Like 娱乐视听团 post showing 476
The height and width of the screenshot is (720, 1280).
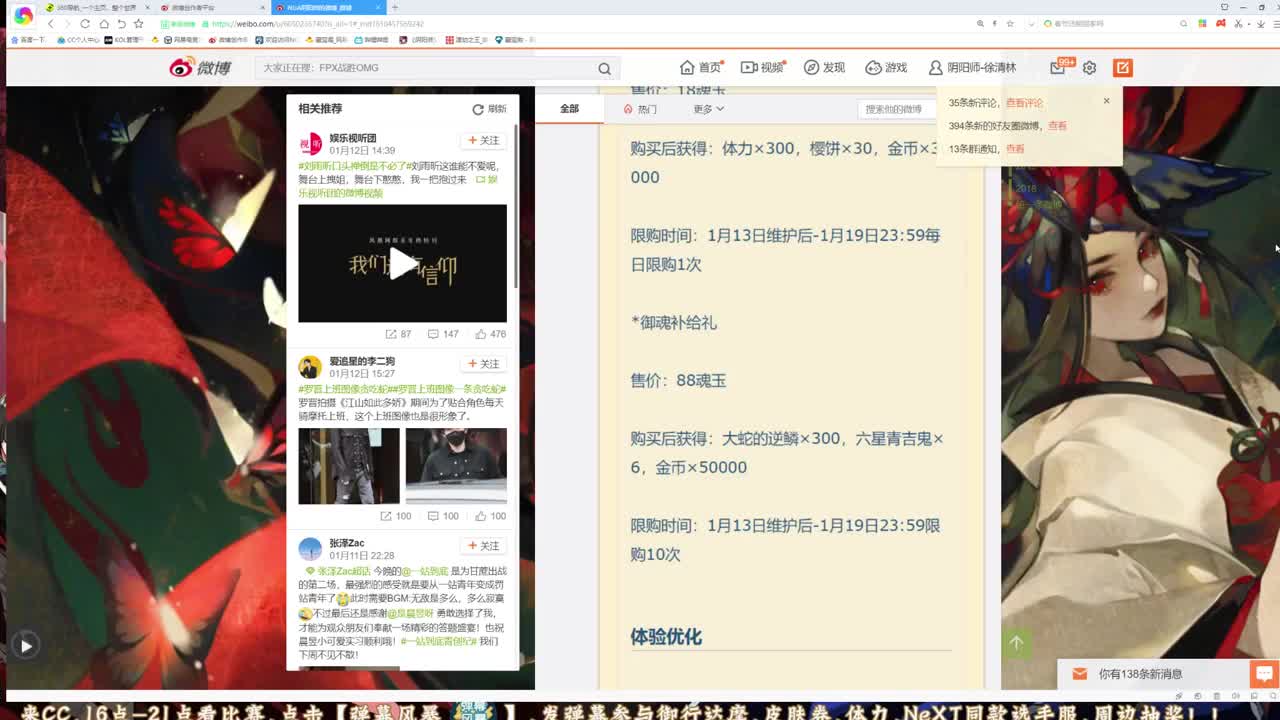click(x=491, y=334)
